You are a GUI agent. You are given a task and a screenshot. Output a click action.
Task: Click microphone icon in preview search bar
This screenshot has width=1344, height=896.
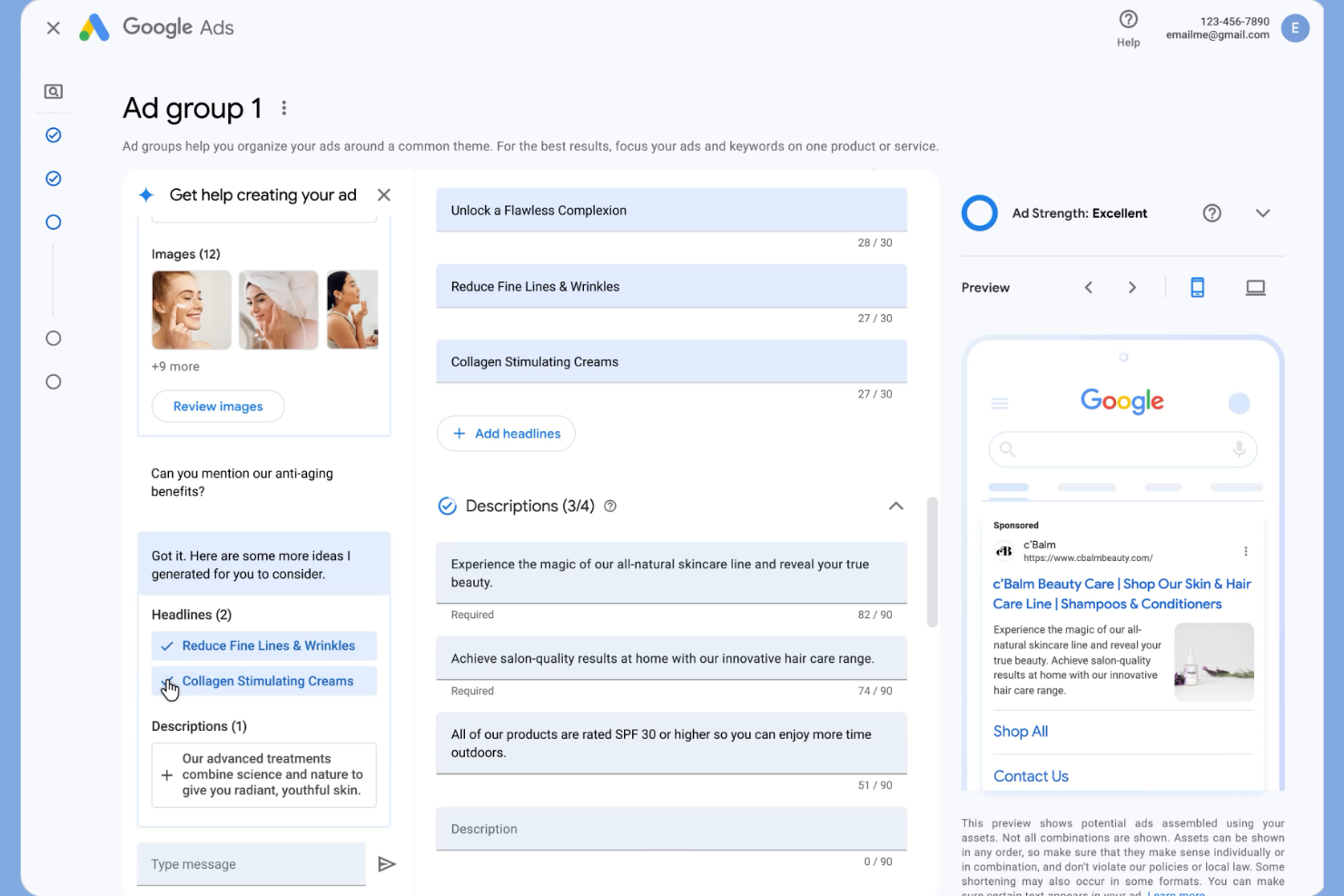click(x=1239, y=449)
